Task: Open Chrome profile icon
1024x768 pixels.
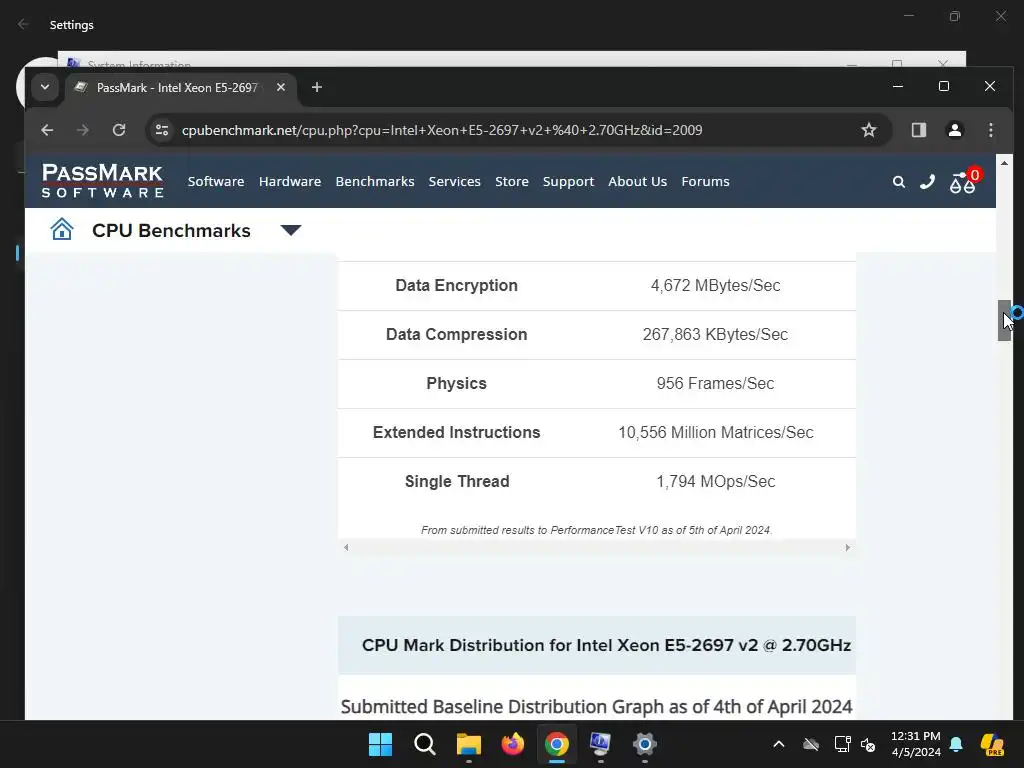Action: pyautogui.click(x=955, y=130)
